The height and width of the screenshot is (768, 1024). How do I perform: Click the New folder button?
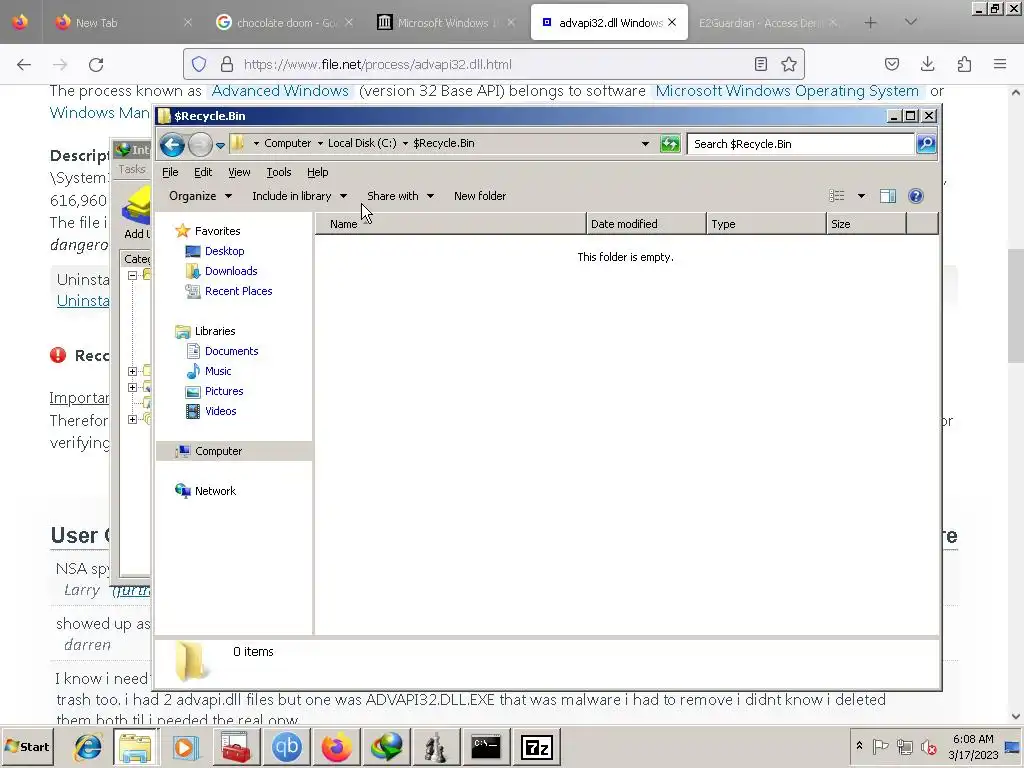[480, 196]
